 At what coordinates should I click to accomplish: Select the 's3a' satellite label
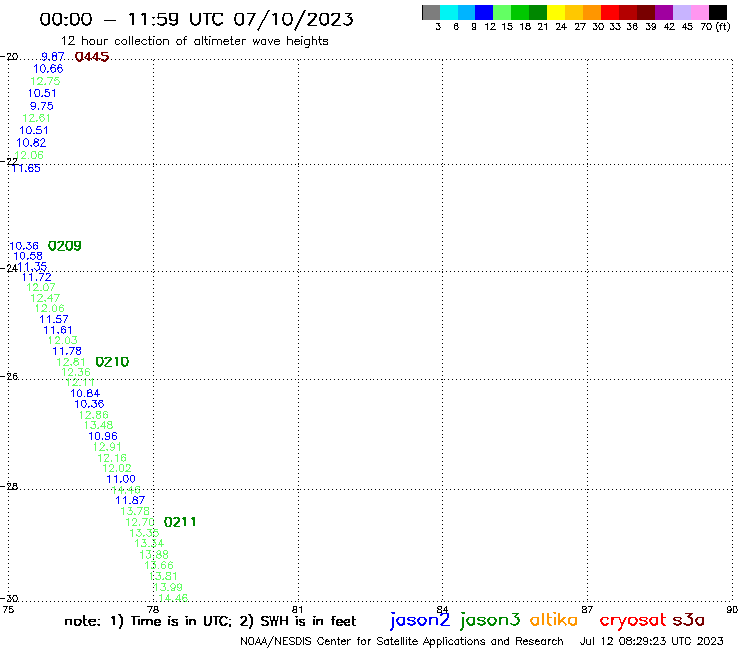coord(688,620)
